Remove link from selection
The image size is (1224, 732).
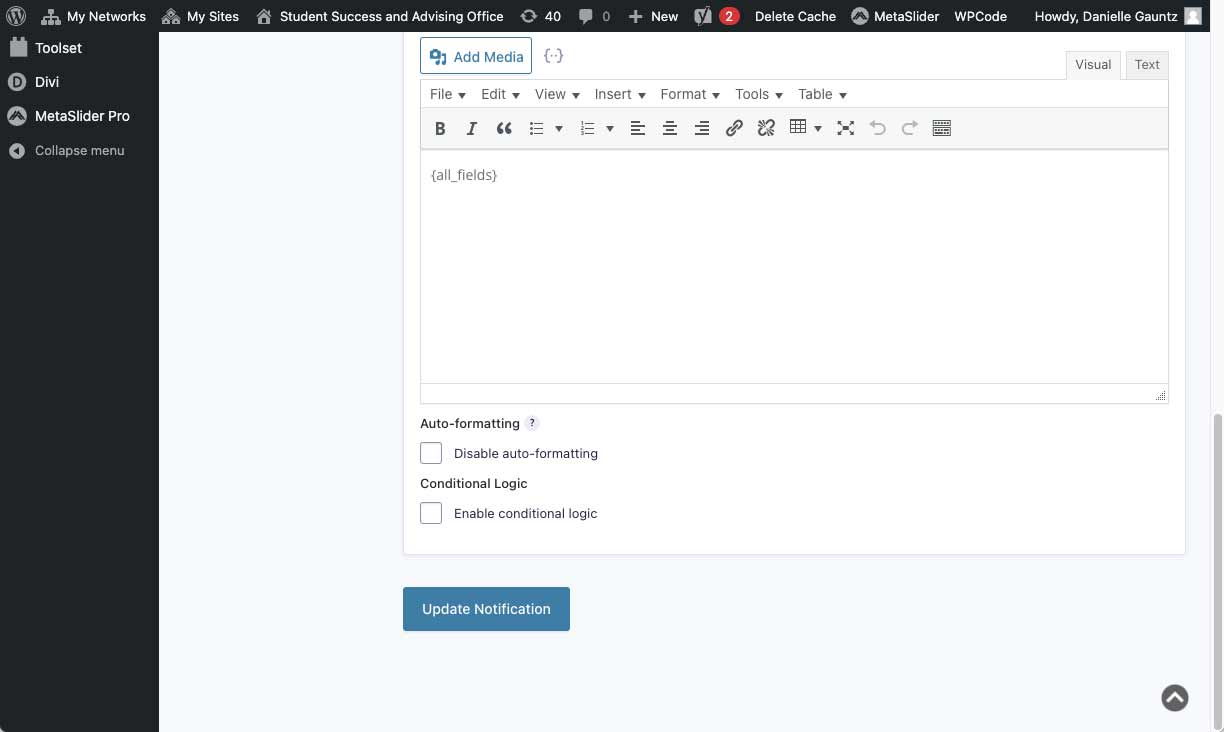click(766, 128)
